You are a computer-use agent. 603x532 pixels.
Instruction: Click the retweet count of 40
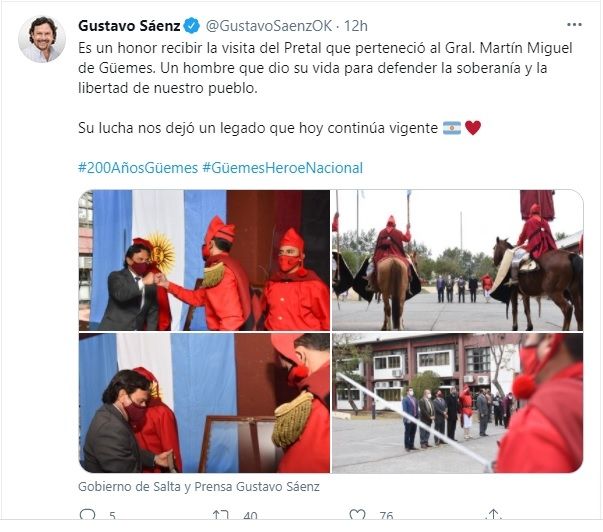[x=250, y=515]
